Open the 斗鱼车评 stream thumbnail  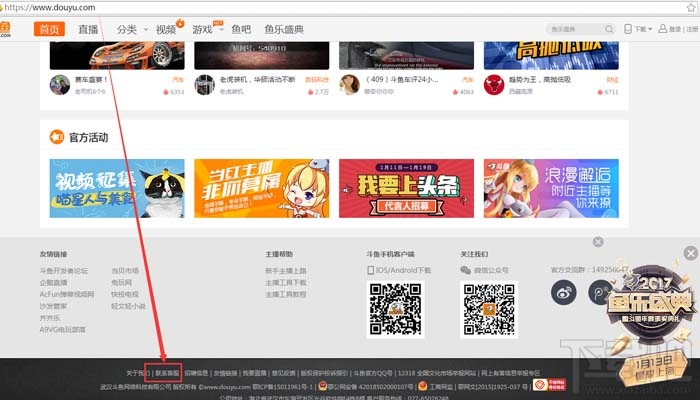[406, 56]
